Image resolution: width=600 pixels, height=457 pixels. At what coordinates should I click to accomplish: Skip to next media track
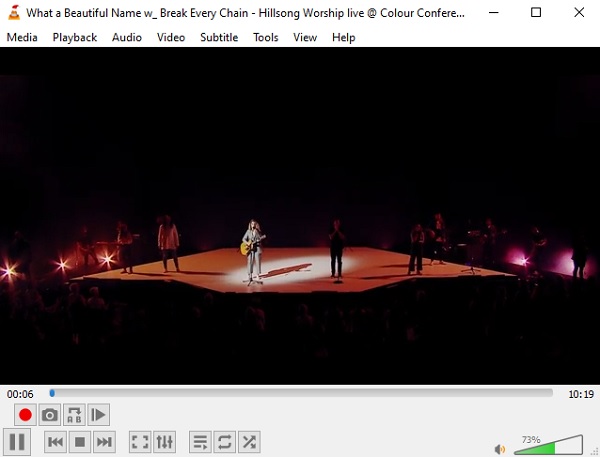(x=104, y=442)
